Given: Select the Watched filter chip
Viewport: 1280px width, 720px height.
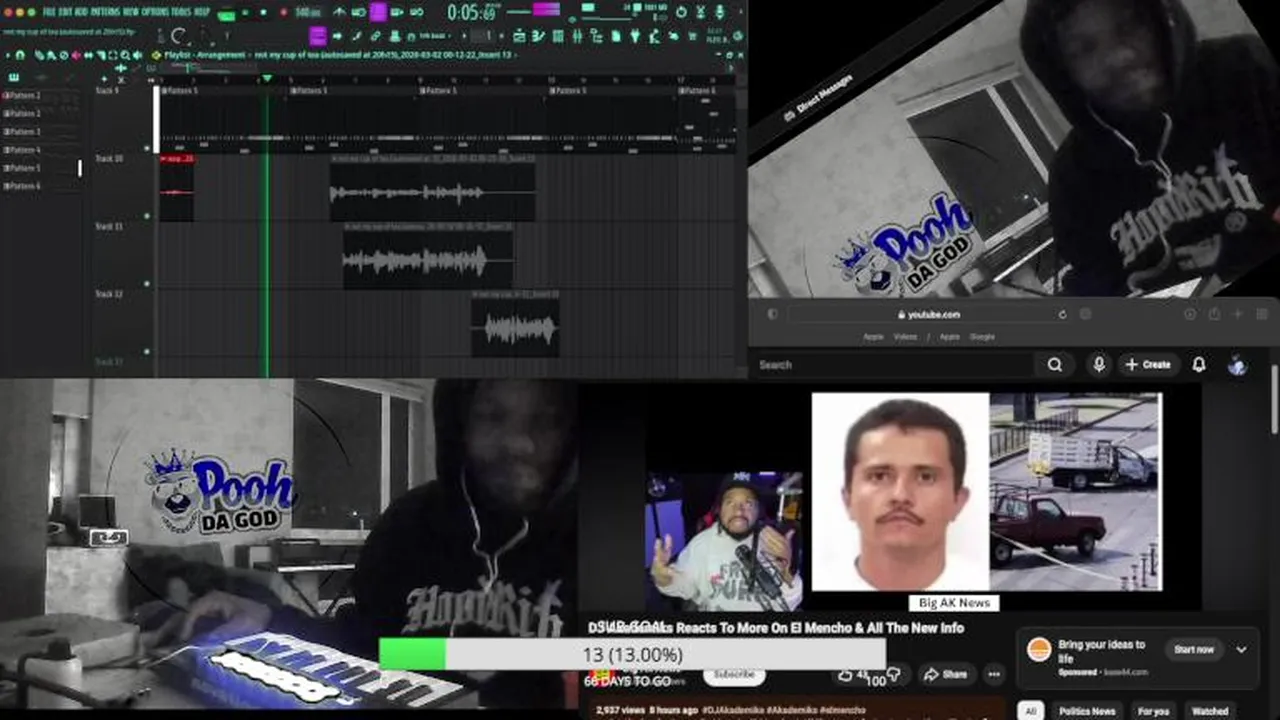Looking at the screenshot, I should 1210,711.
